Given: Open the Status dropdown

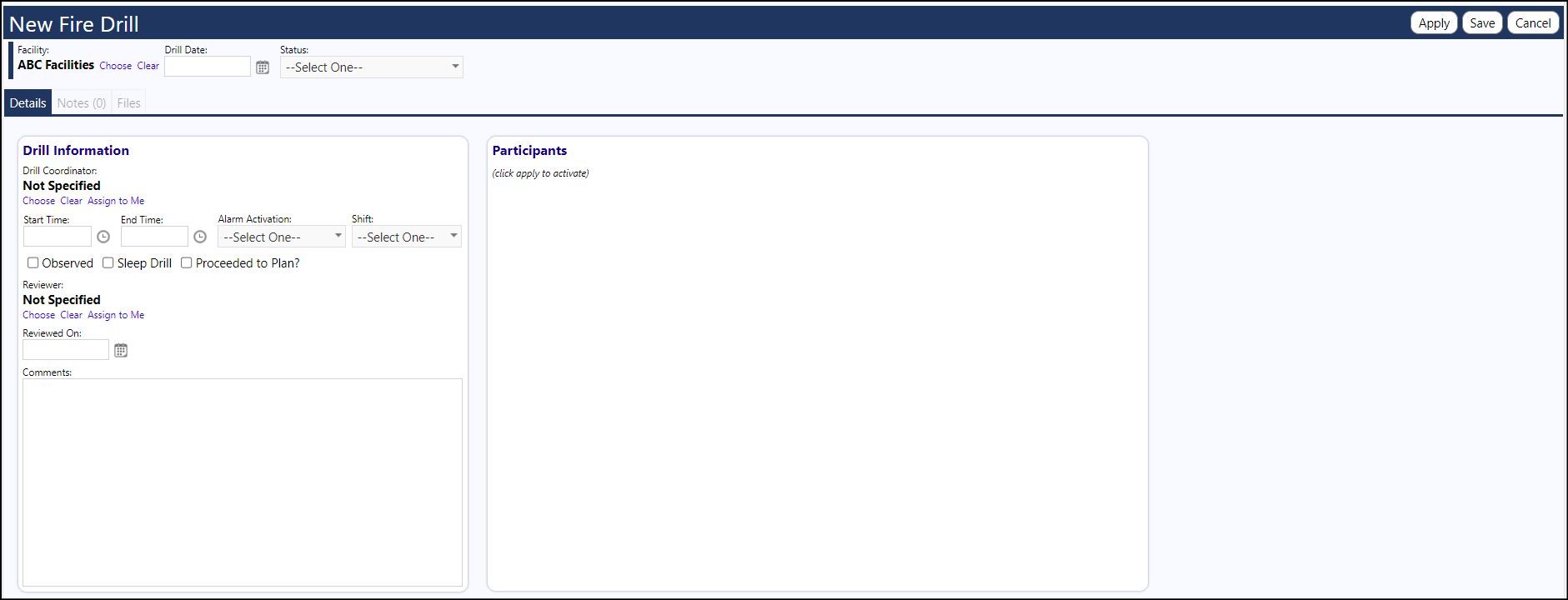Looking at the screenshot, I should click(x=372, y=67).
